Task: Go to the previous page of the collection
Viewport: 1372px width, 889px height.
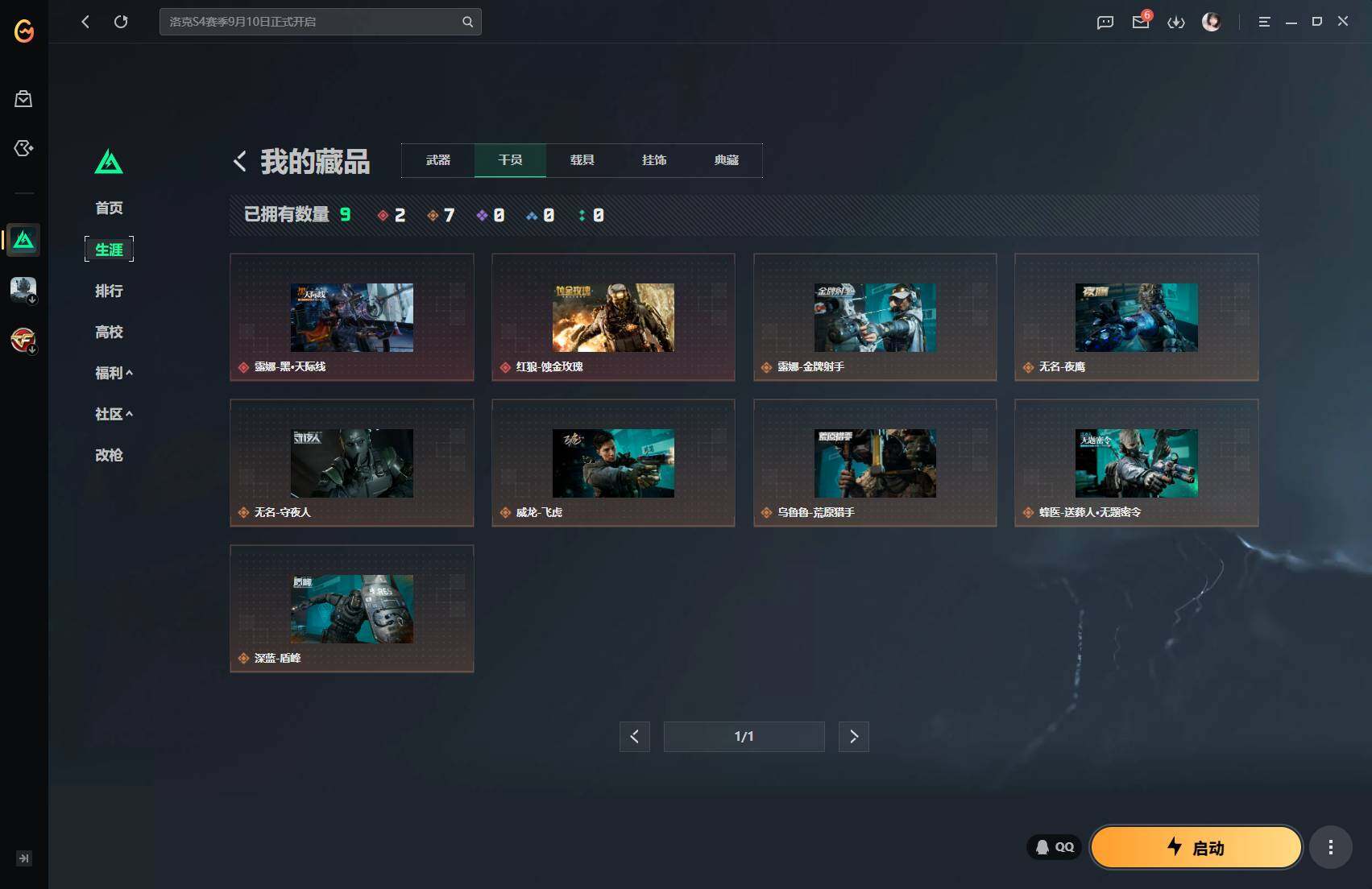Action: coord(635,737)
